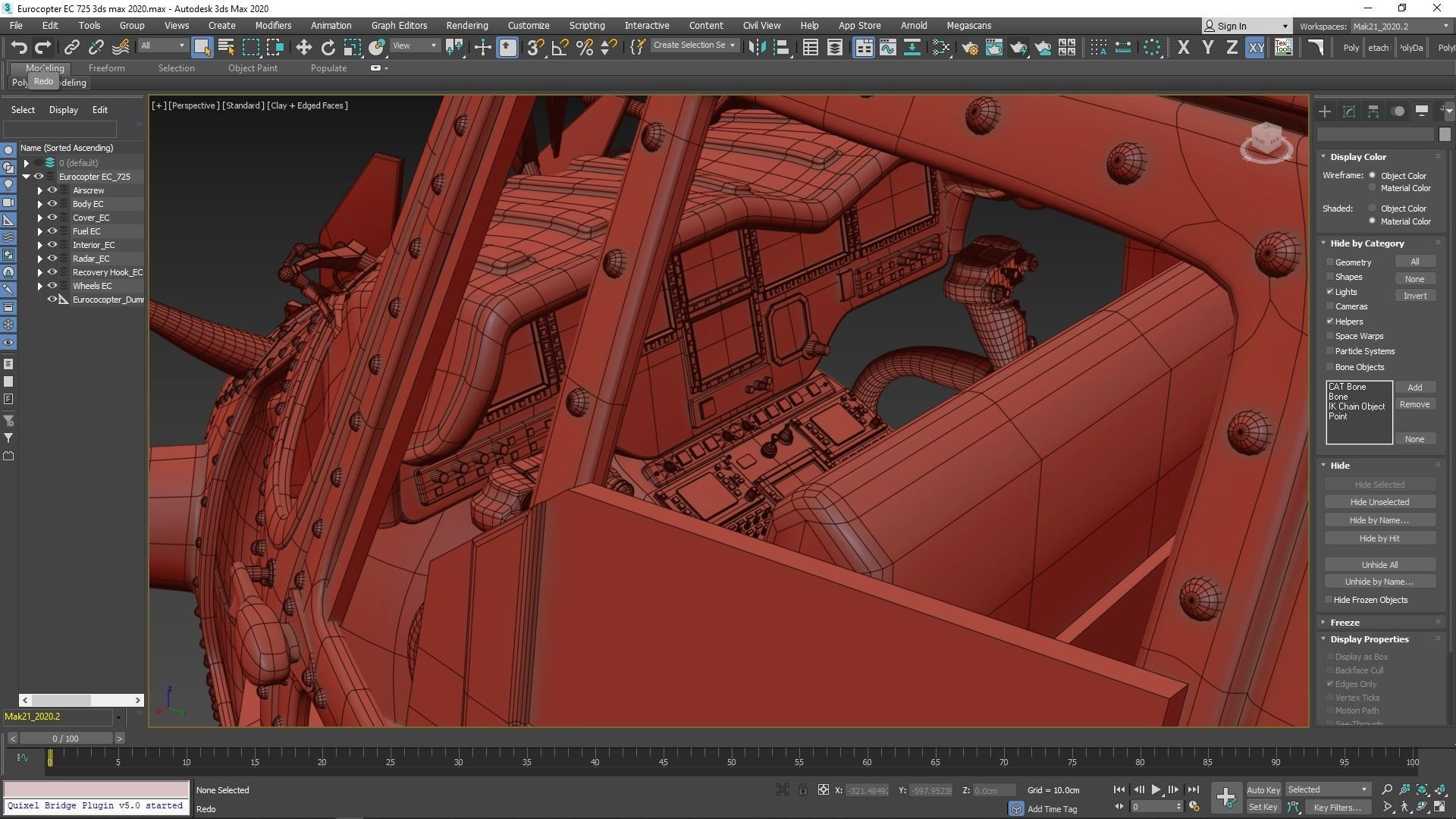Click the Unhide All button

(x=1379, y=565)
